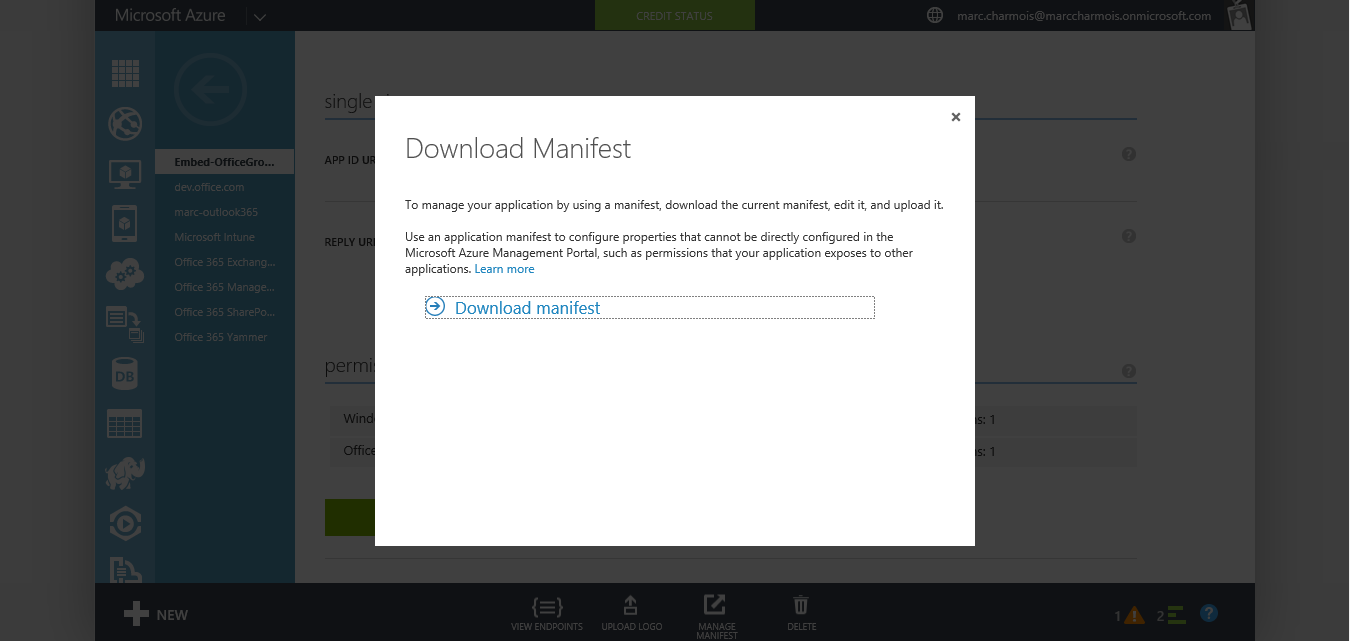Open SQL Databases DB icon in sidebar
The image size is (1350, 641).
click(125, 374)
